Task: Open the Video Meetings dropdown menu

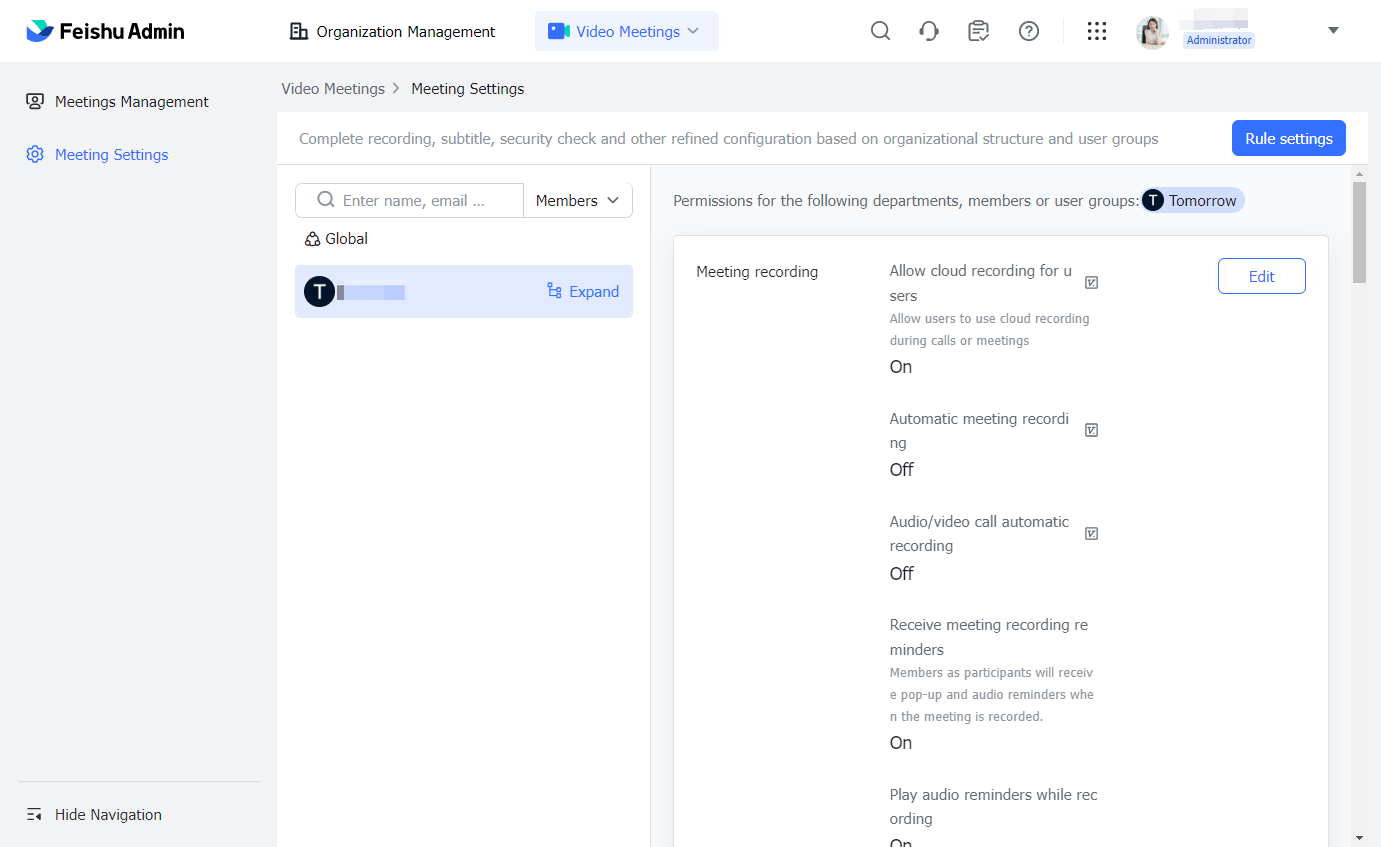Action: [x=627, y=31]
